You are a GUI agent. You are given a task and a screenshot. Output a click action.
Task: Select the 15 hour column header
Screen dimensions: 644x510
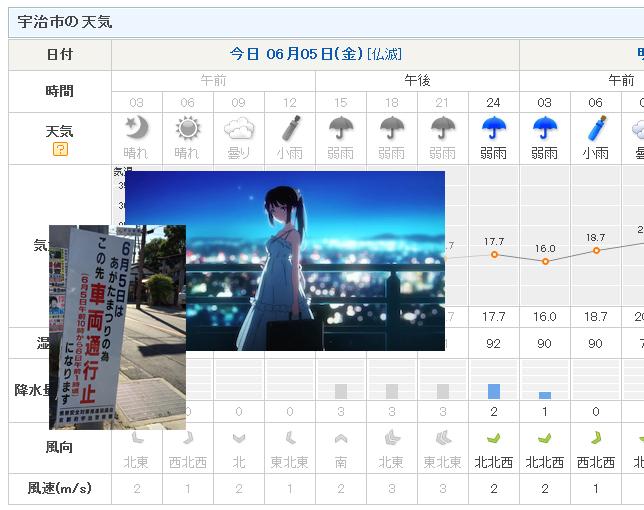341,102
